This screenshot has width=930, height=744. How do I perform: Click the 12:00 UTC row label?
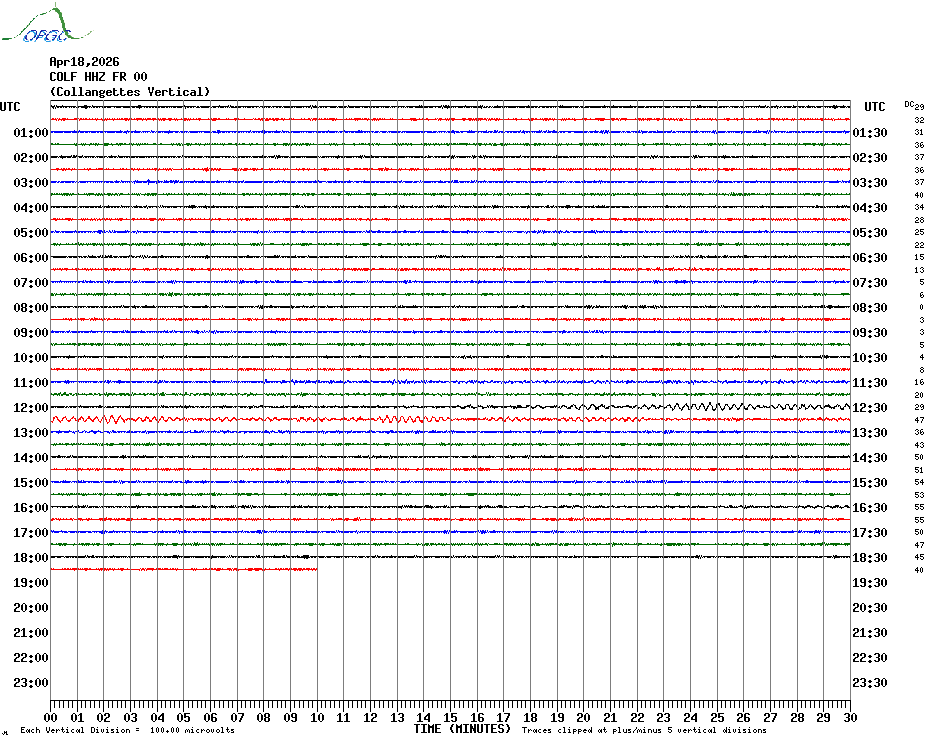31,408
